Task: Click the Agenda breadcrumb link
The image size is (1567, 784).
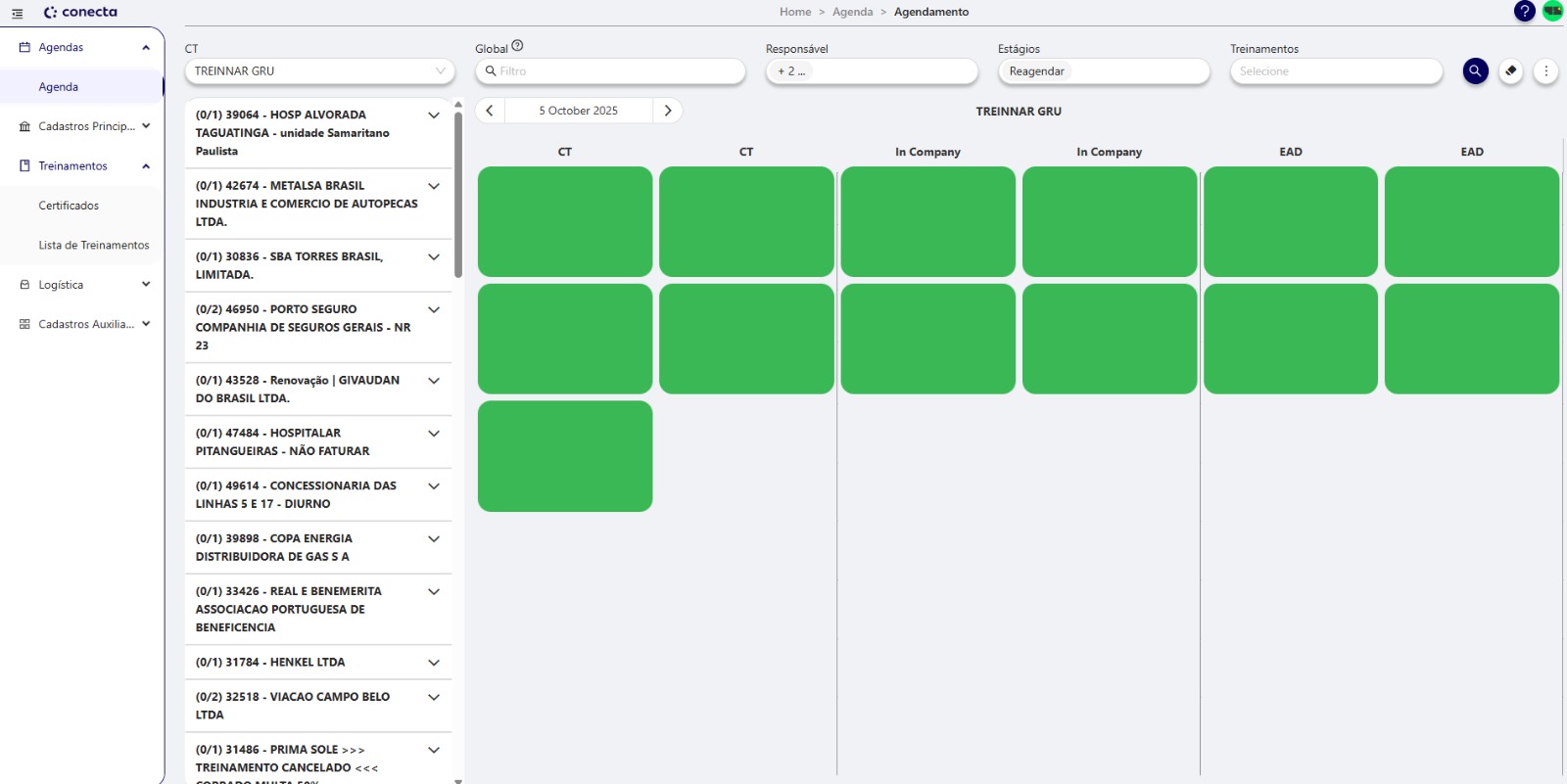Action: 852,12
